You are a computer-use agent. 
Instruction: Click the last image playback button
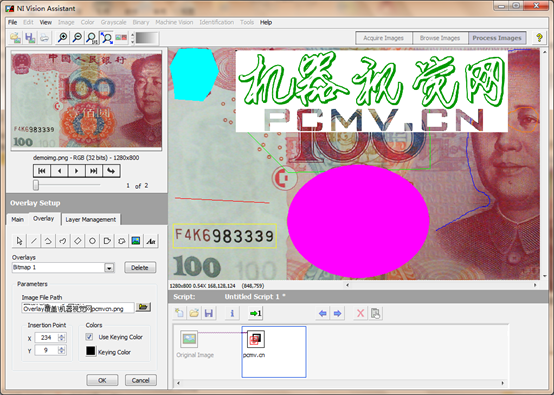(94, 171)
